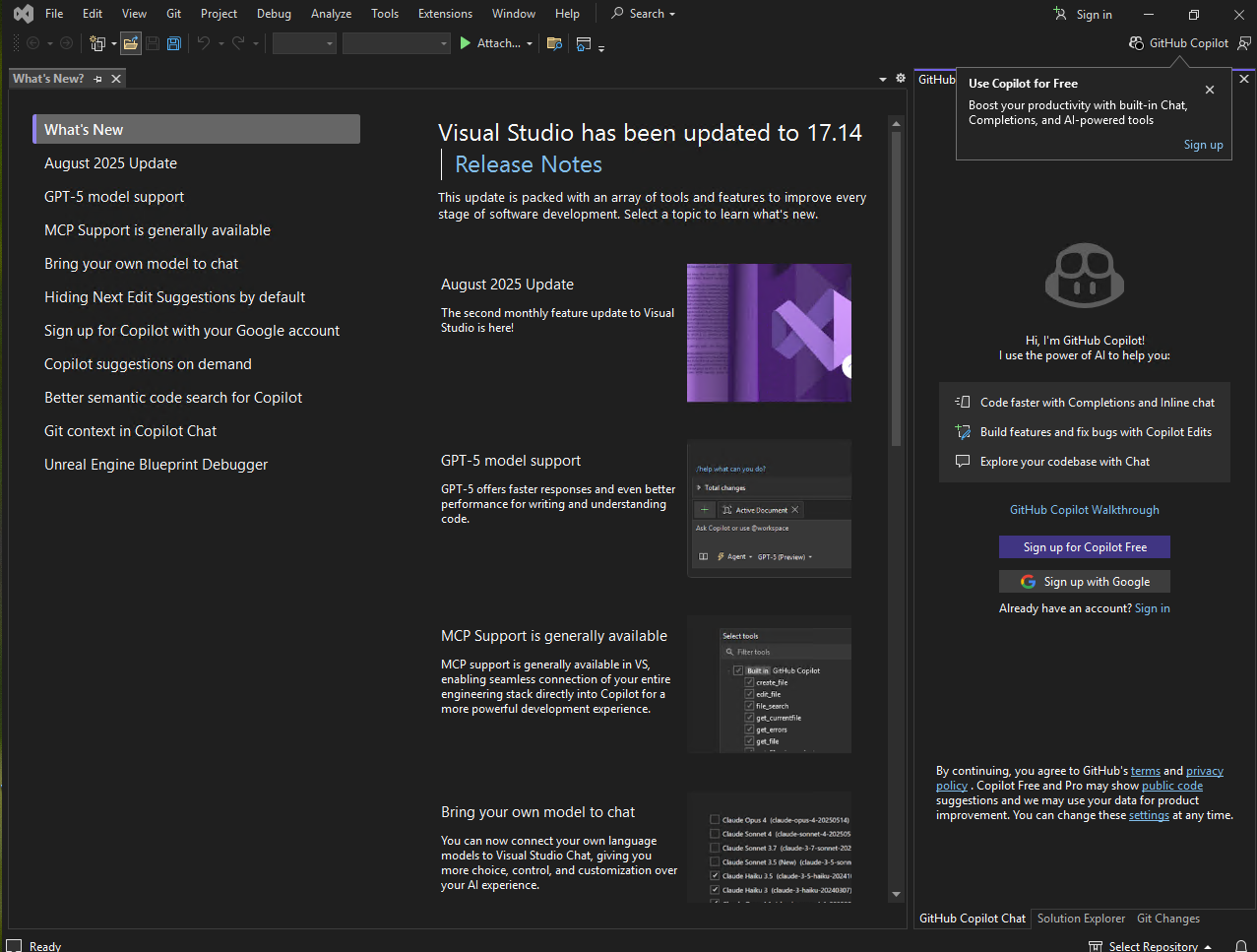The height and width of the screenshot is (952, 1257).
Task: Click the GPT-5 model support thumbnail image
Action: tap(769, 509)
